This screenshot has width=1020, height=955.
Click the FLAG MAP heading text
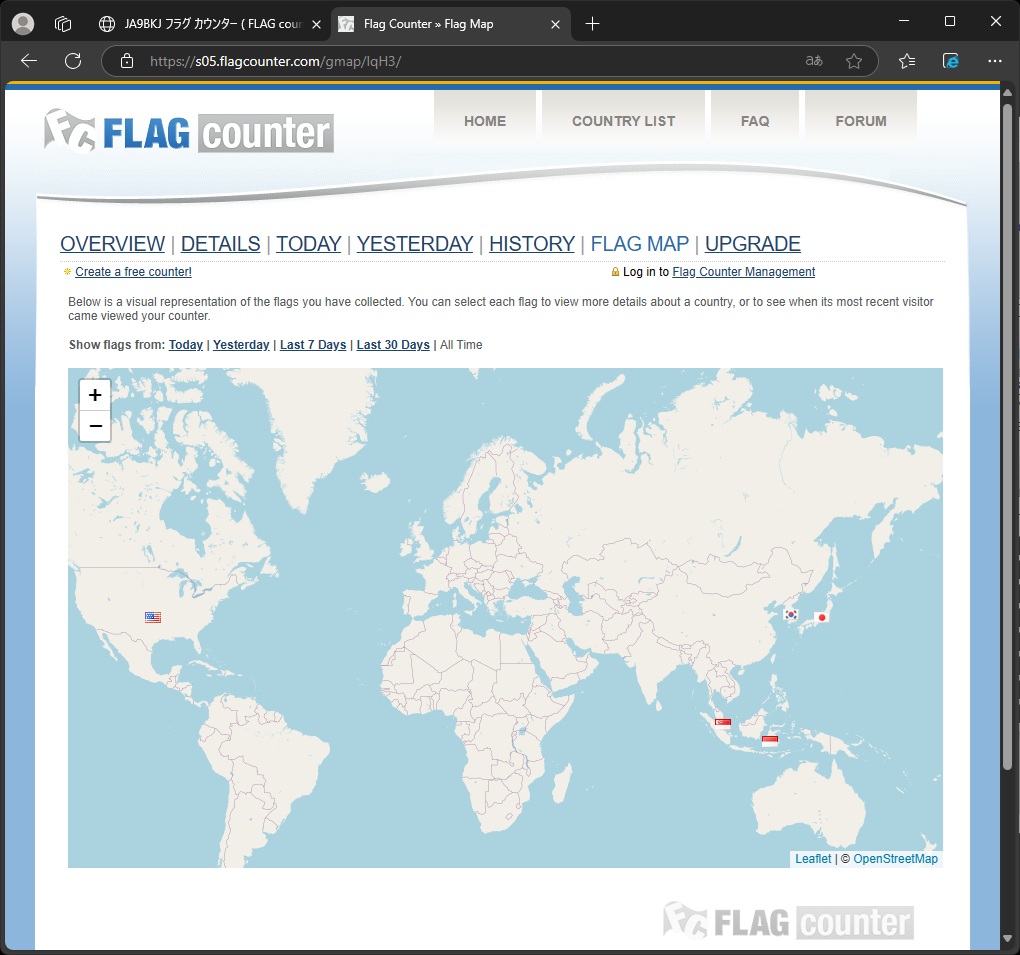[x=639, y=244]
